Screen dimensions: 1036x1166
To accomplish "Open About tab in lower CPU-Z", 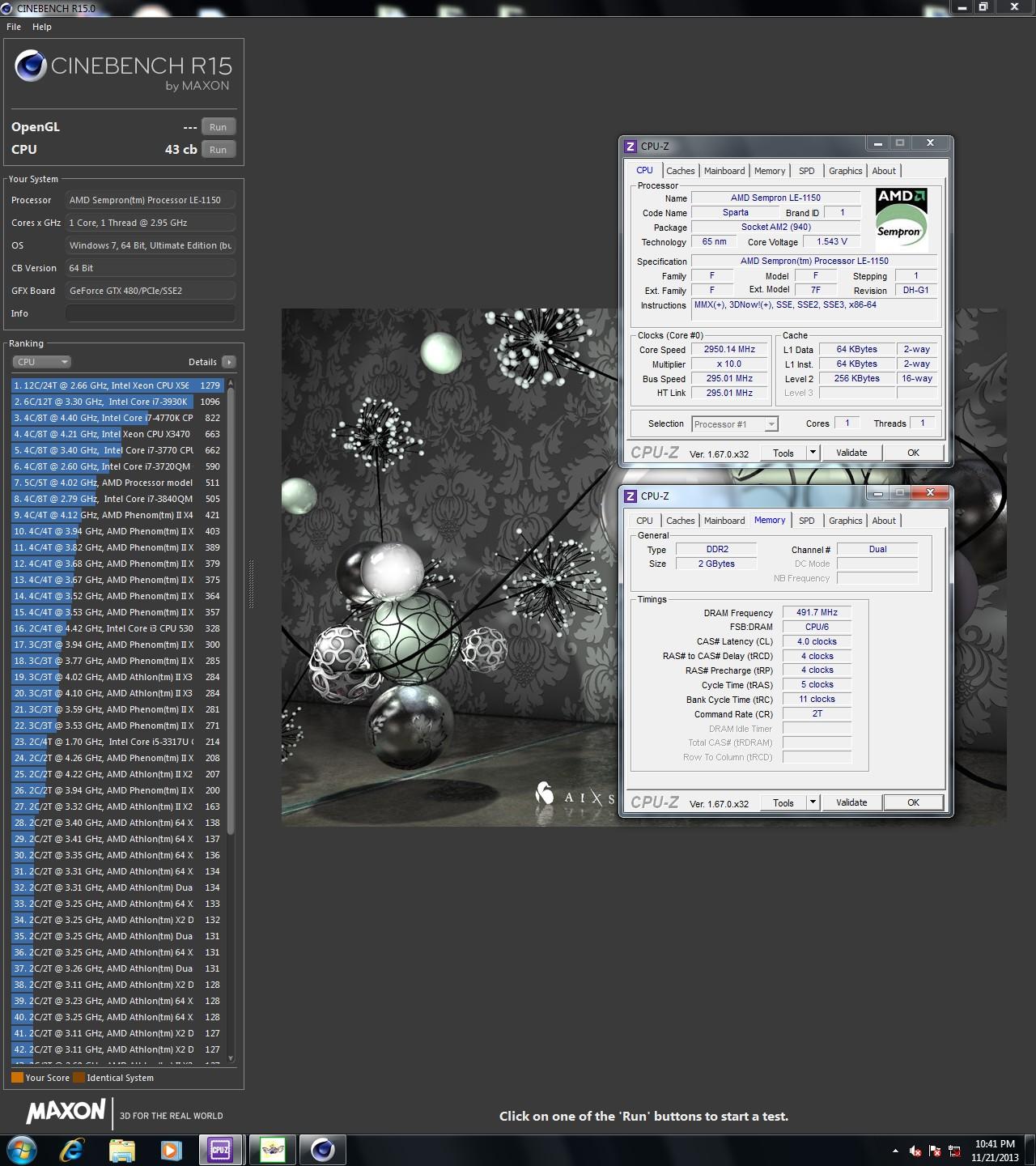I will click(x=884, y=521).
